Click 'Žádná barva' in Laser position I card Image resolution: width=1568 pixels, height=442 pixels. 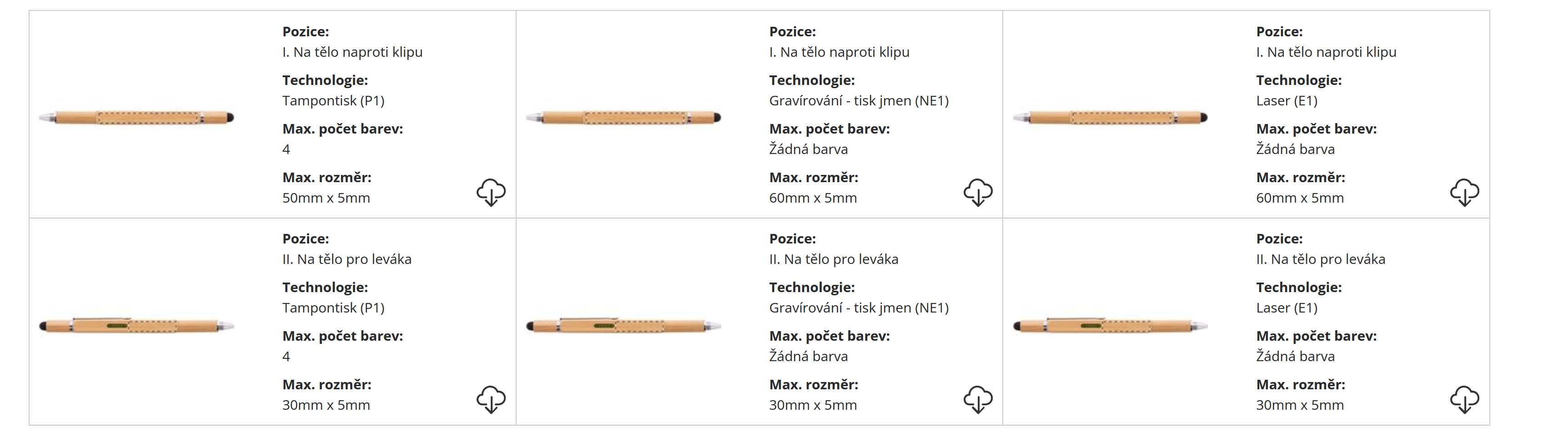(x=1295, y=149)
